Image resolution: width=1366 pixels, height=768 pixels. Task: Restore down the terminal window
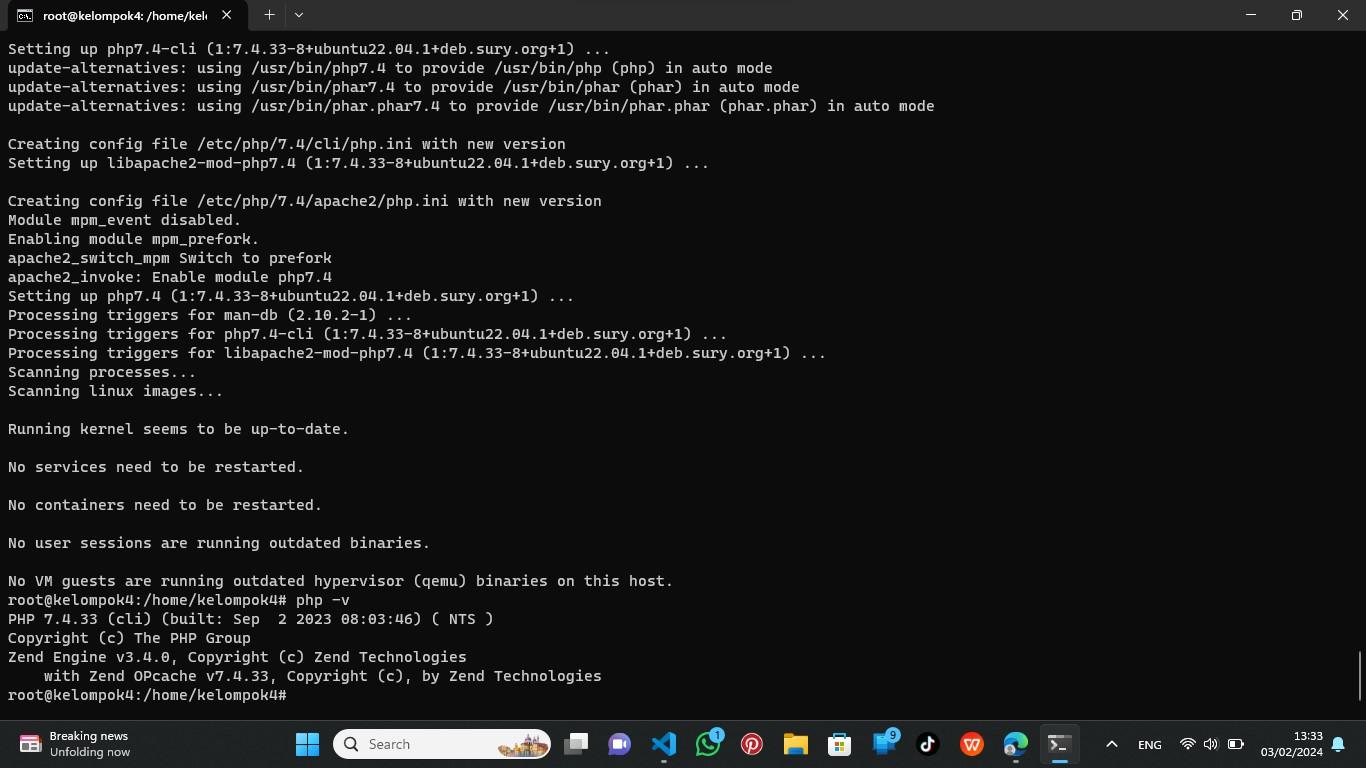(1296, 15)
